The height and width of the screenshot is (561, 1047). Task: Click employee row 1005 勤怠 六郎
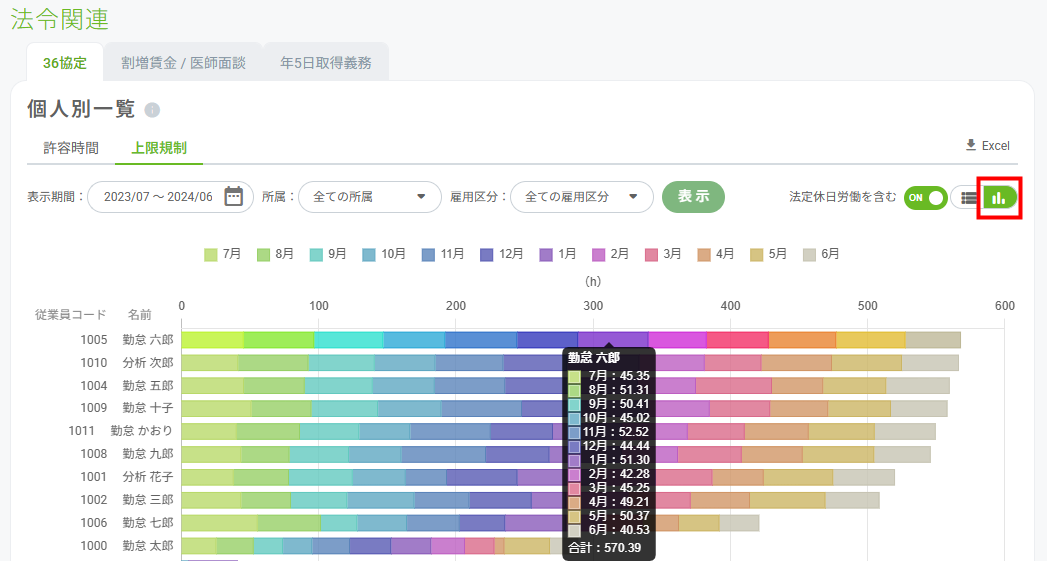pos(127,340)
